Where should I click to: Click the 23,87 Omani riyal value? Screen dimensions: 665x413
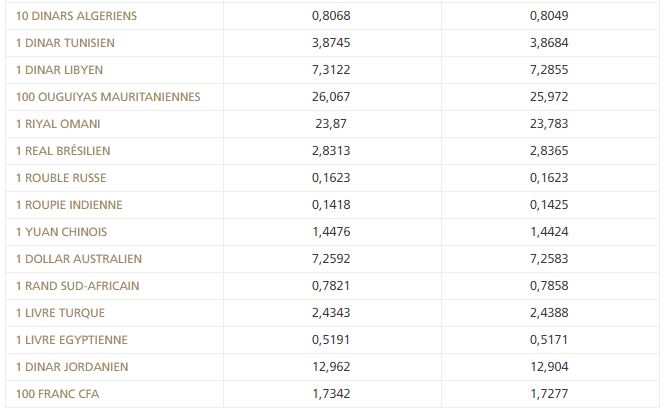coord(332,125)
